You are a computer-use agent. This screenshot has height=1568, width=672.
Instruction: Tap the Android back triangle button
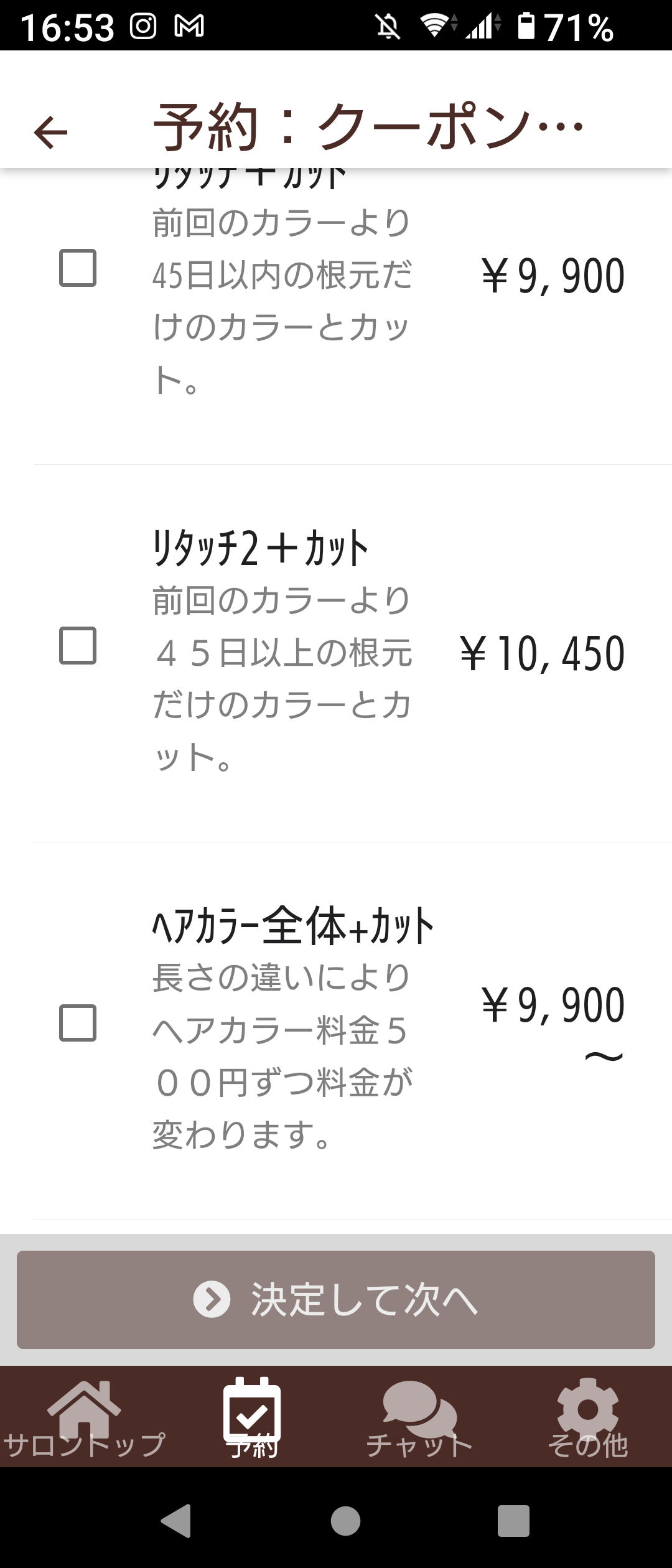pos(176,1521)
